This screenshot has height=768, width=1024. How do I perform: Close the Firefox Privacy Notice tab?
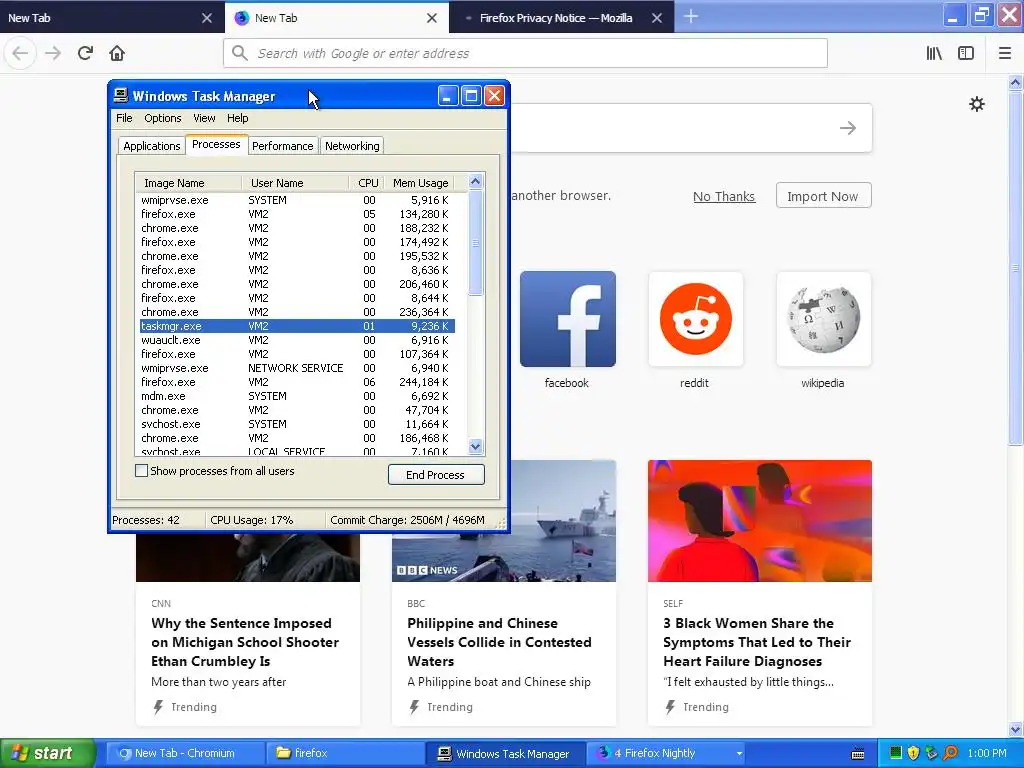pyautogui.click(x=657, y=18)
